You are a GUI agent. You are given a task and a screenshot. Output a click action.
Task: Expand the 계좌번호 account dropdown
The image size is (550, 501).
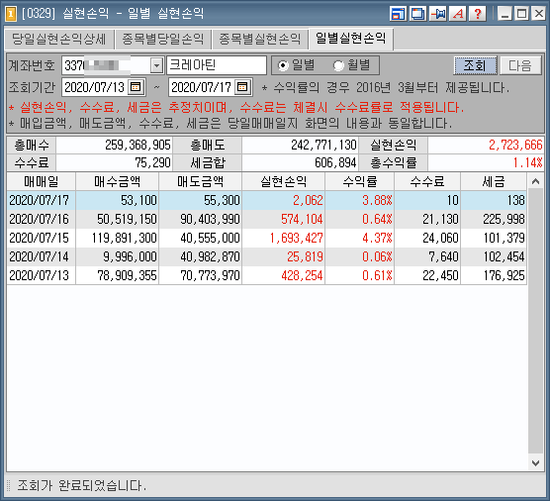click(x=156, y=65)
